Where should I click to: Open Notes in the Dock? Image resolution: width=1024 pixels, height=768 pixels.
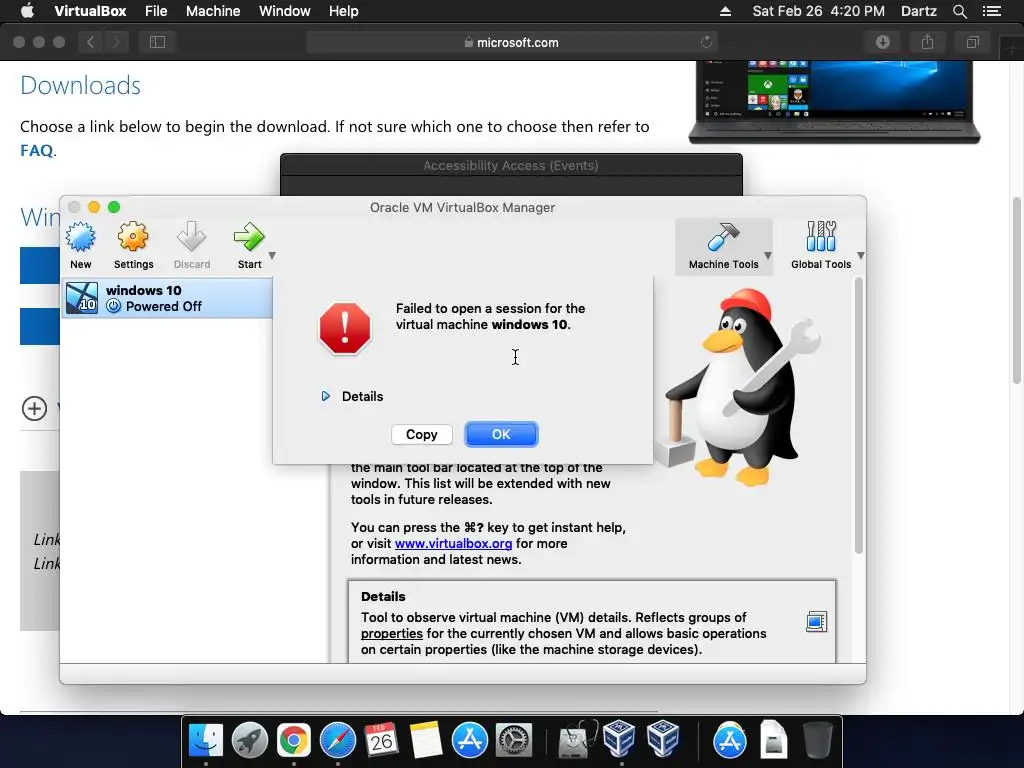426,741
